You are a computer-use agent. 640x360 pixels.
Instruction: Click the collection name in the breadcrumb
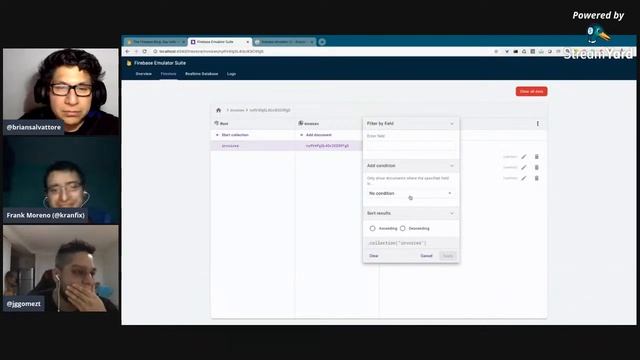coord(237,110)
